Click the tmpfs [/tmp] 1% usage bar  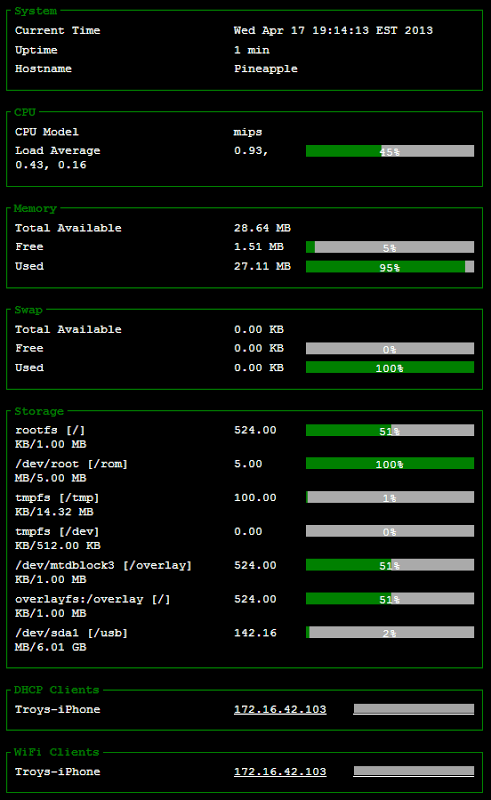(390, 497)
